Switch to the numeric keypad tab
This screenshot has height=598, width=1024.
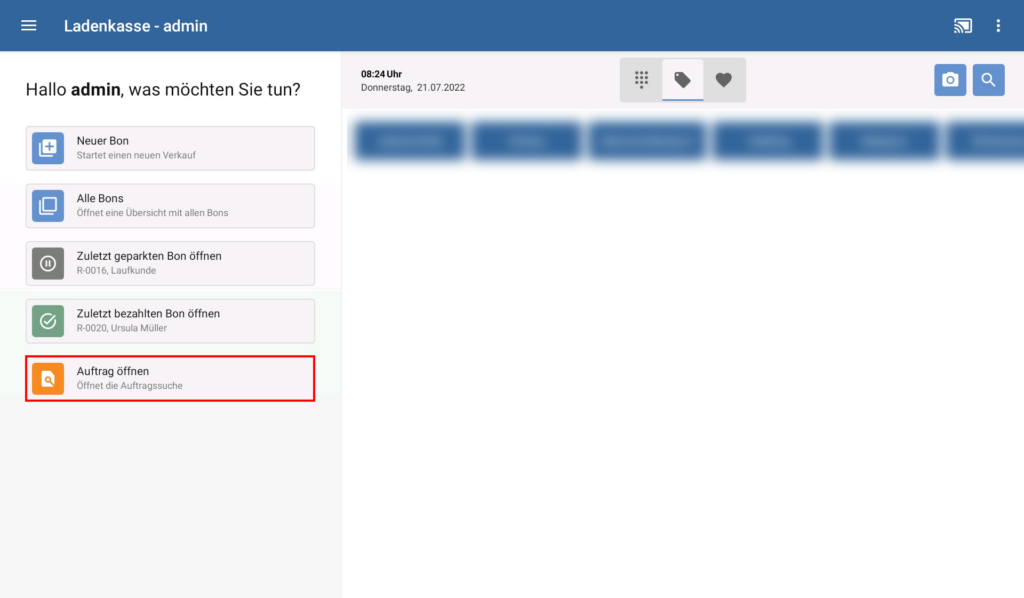tap(642, 80)
